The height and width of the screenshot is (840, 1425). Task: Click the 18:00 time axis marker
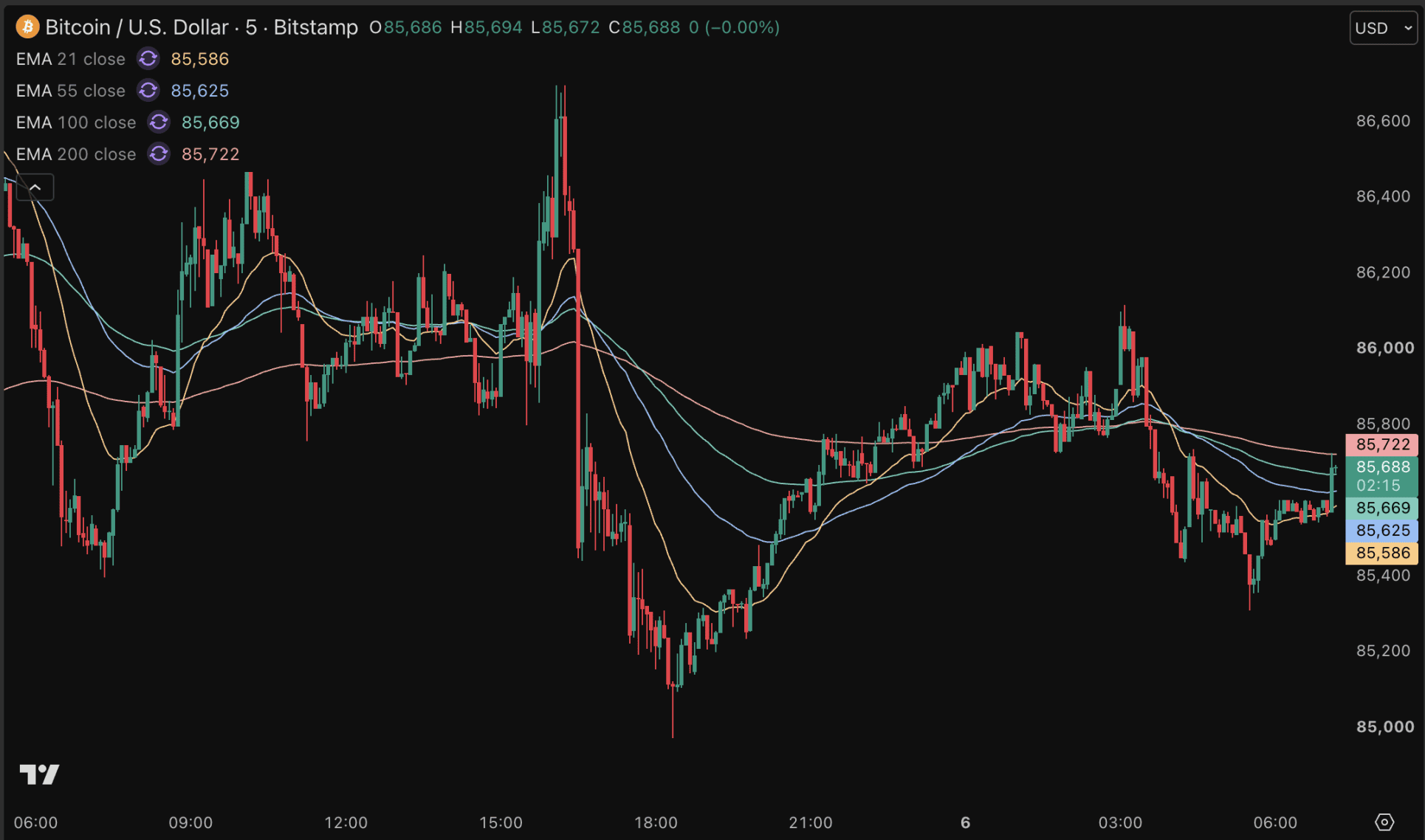click(656, 822)
